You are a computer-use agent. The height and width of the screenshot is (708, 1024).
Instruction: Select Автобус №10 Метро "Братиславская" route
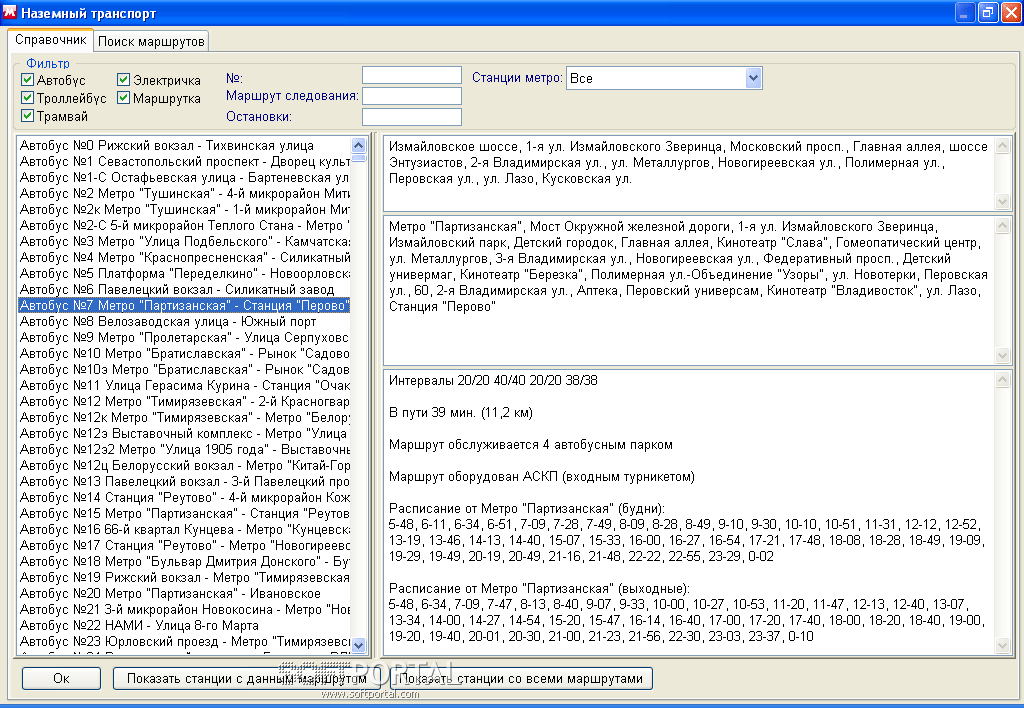click(184, 353)
